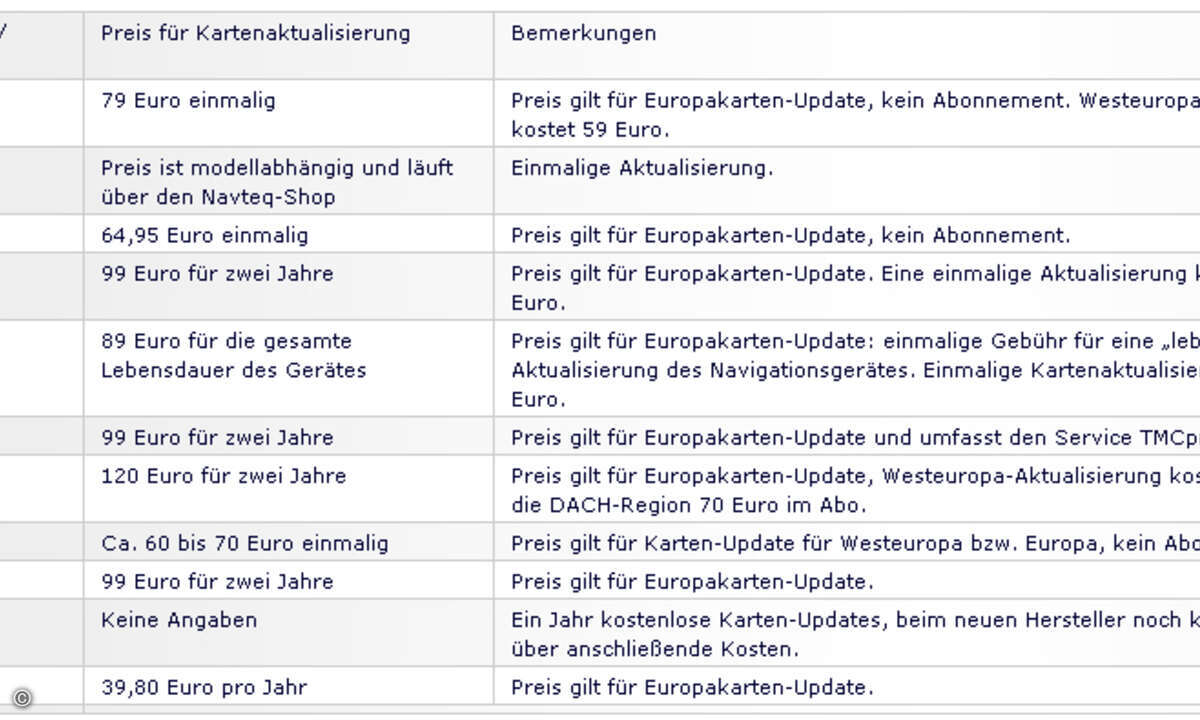Select the Ca. 60 bis 70 Euro cell
1200x720 pixels.
coord(289,542)
